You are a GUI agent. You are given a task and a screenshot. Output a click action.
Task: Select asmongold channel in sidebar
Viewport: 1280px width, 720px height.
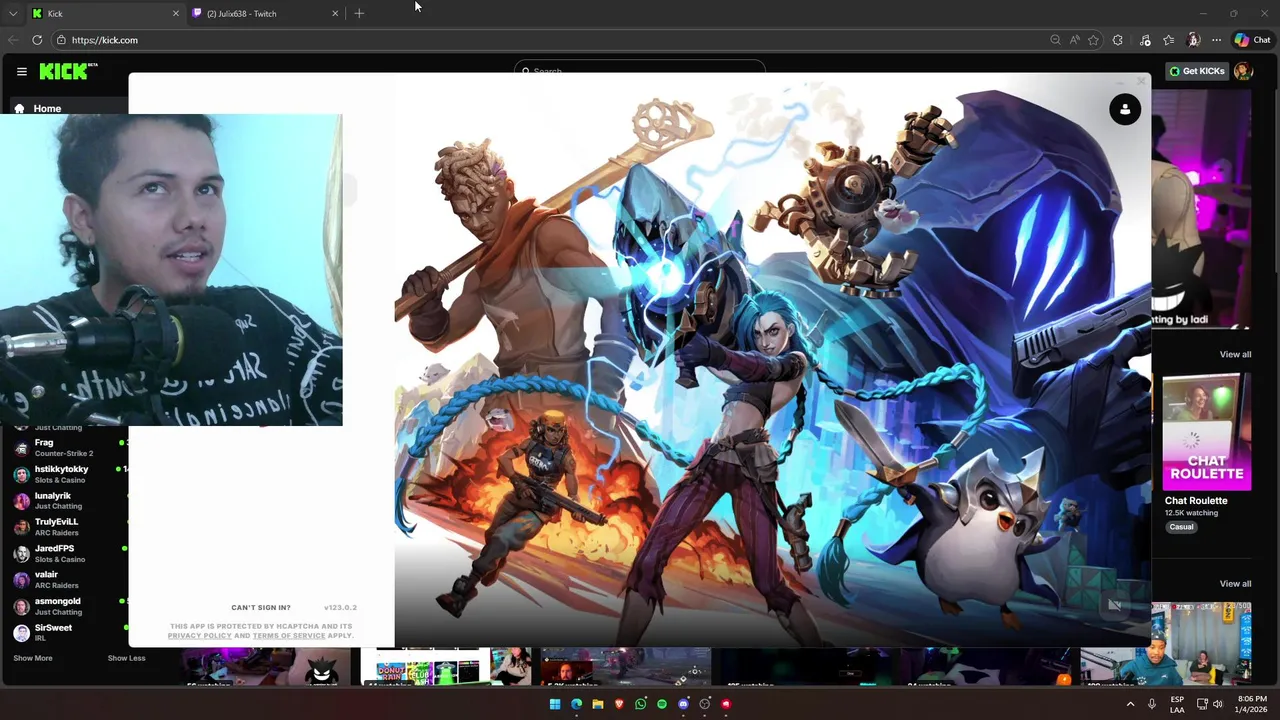coord(70,606)
